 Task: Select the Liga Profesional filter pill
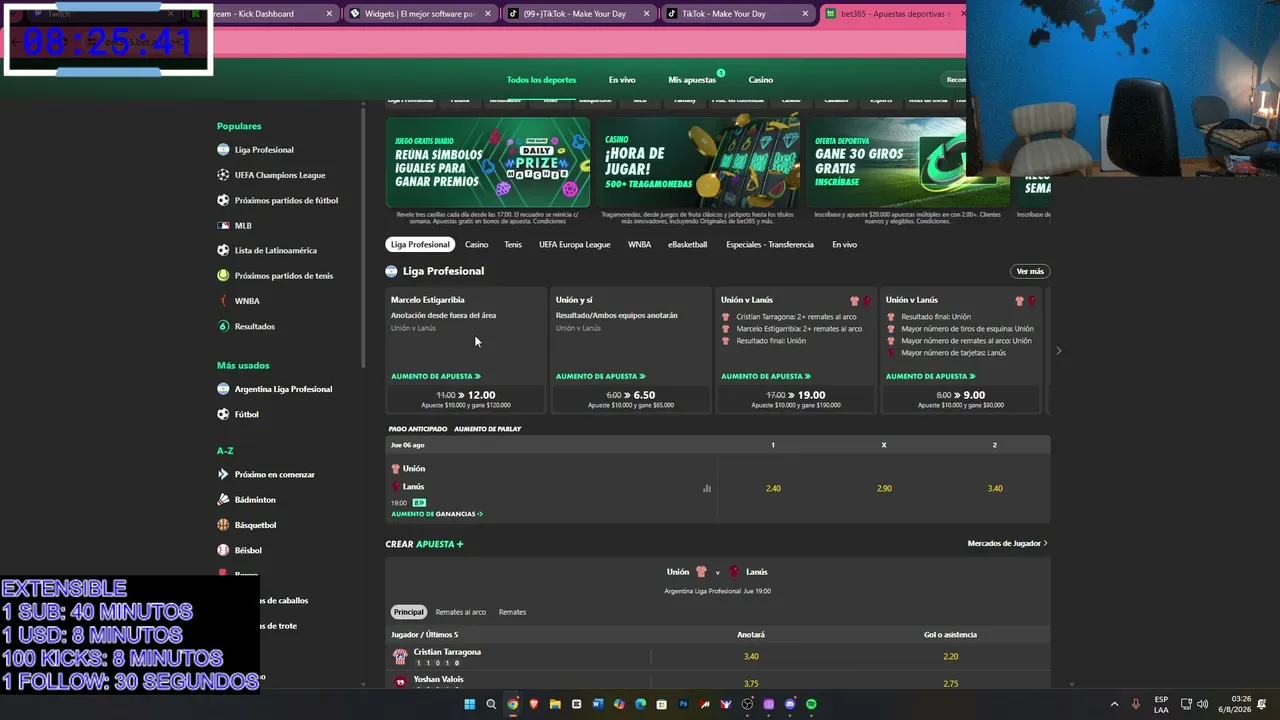pos(420,245)
